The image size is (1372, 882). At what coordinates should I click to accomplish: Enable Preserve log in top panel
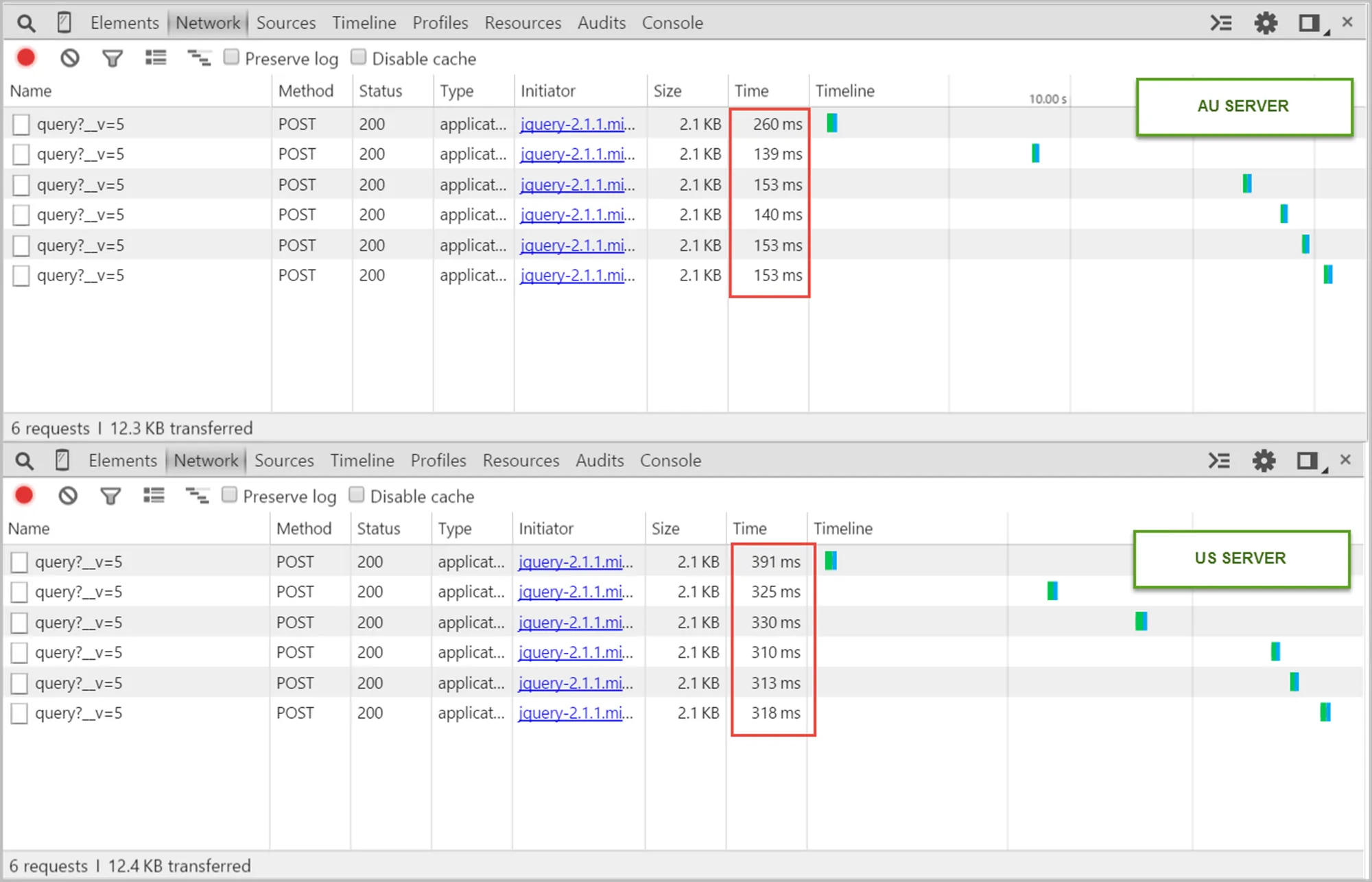(231, 57)
